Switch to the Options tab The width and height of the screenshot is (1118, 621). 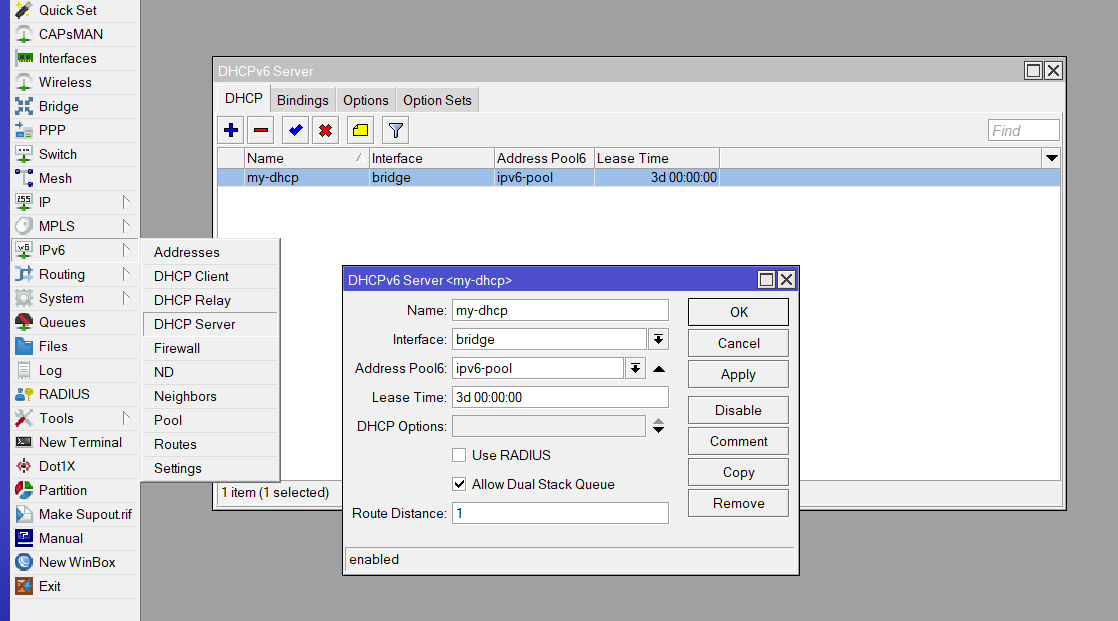click(x=366, y=101)
